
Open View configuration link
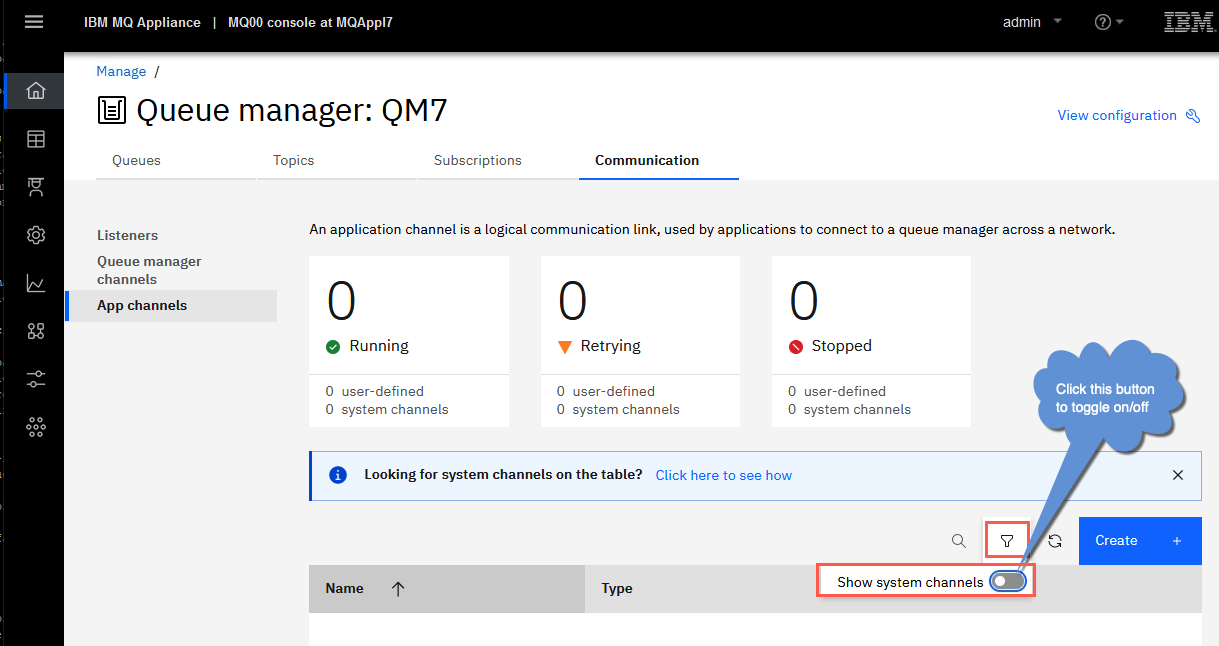tap(1117, 115)
